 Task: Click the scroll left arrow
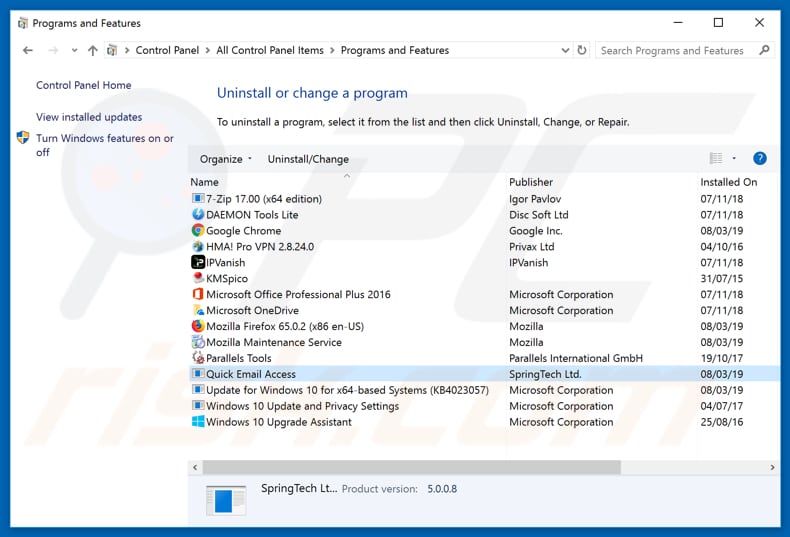(195, 467)
